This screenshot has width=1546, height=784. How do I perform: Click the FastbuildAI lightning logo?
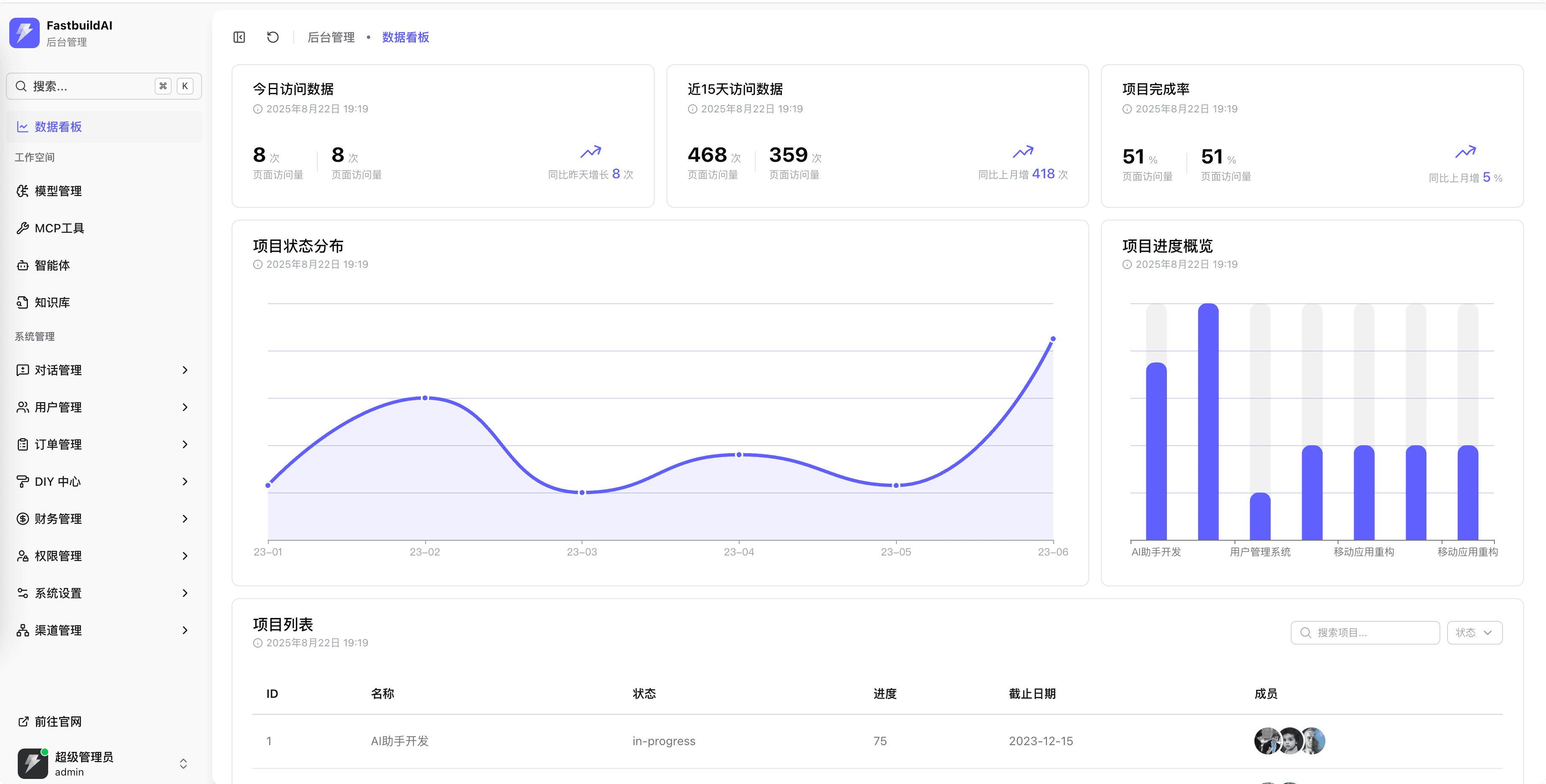pyautogui.click(x=25, y=33)
